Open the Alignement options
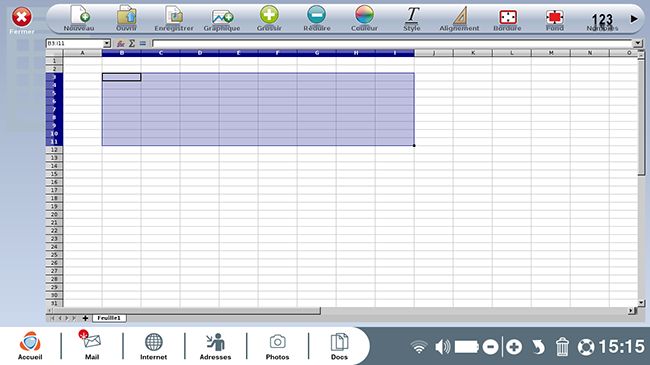Viewport: 650px width, 365px height. click(459, 18)
